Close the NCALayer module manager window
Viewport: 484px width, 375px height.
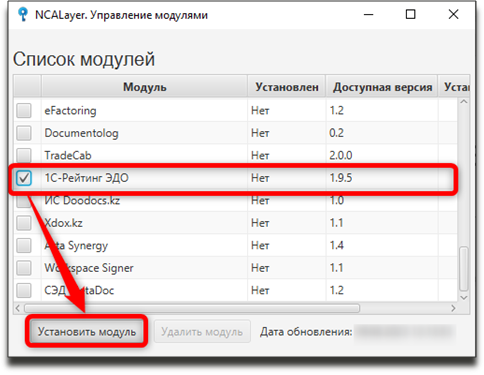[453, 15]
